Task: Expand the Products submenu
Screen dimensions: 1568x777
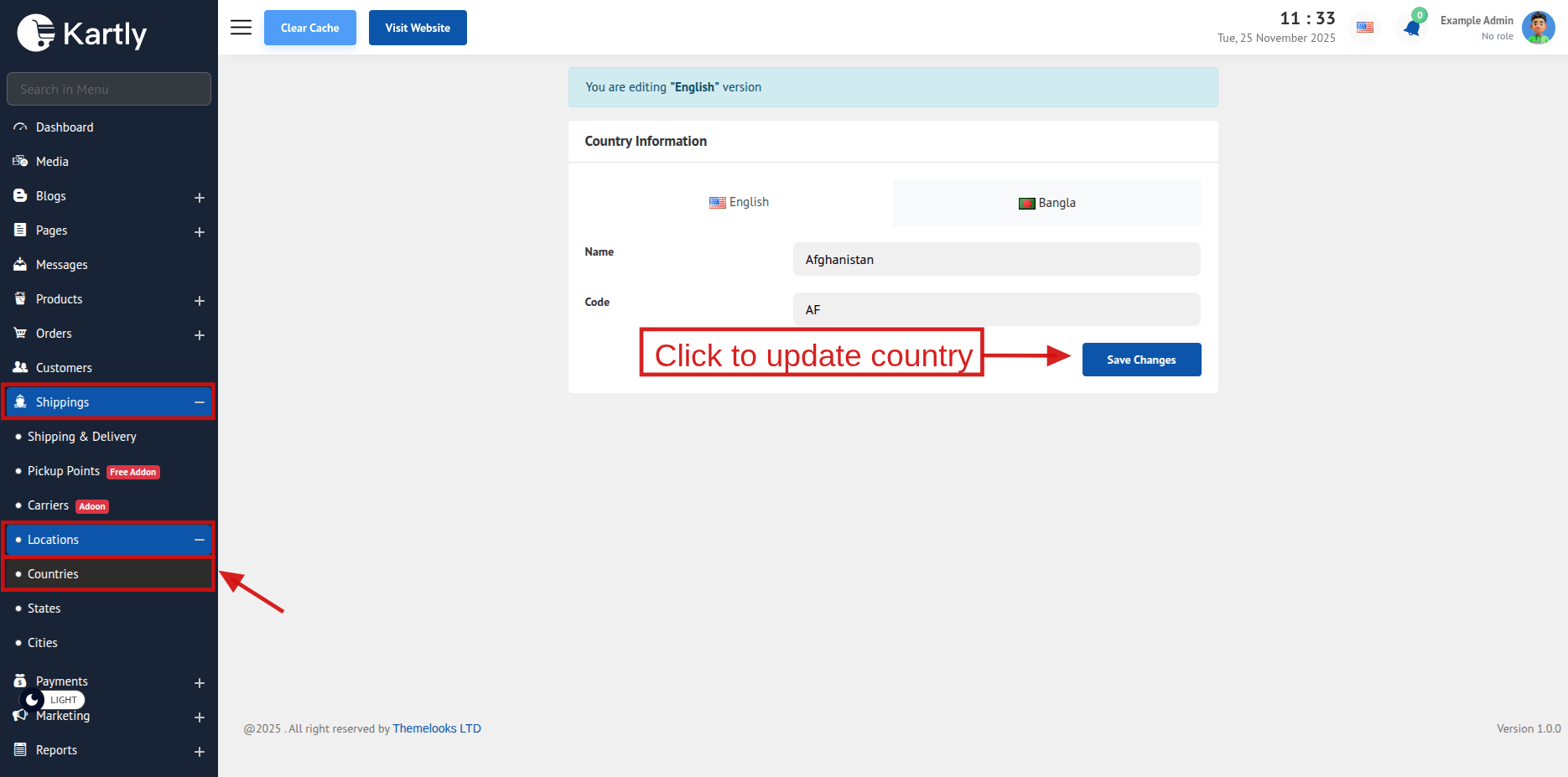Action: (x=200, y=301)
